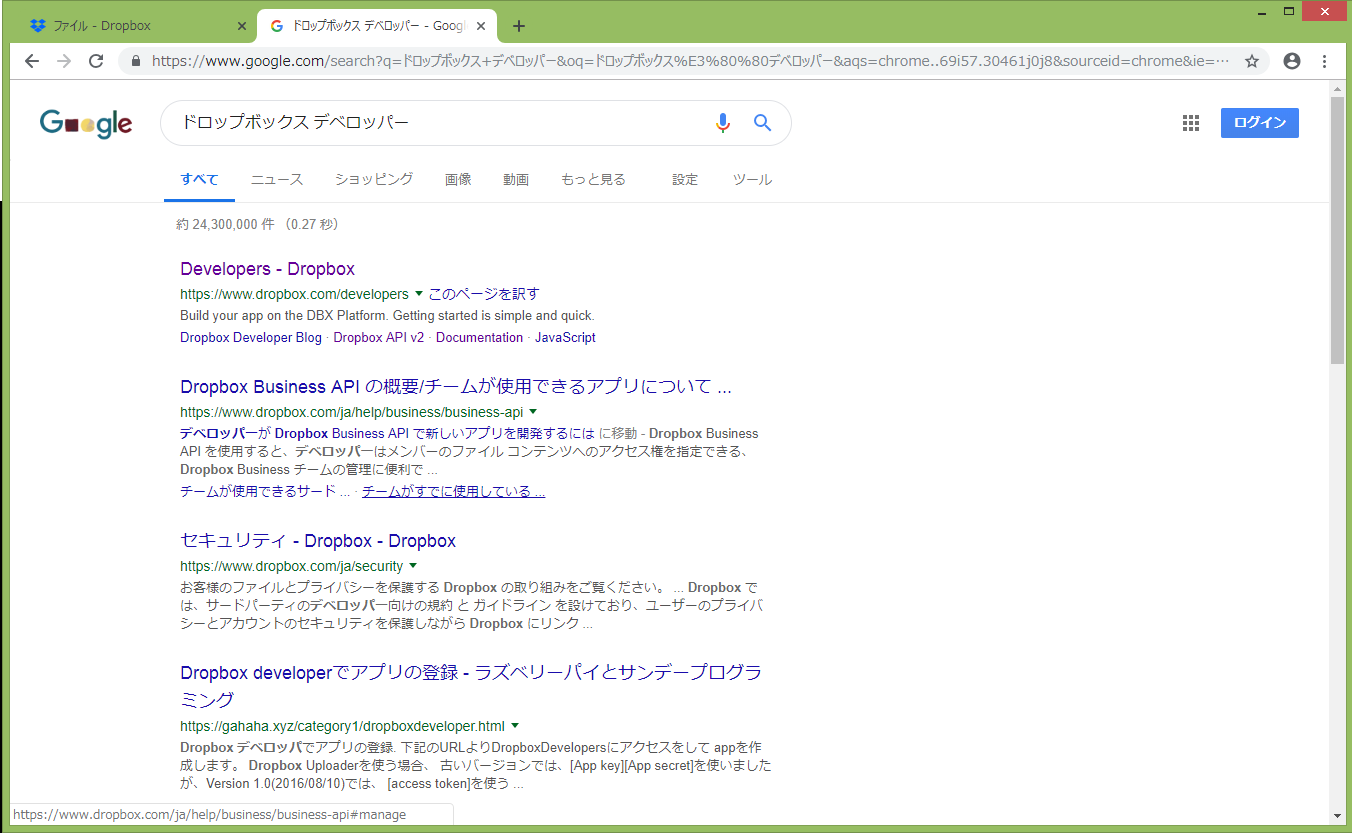Screen dimensions: 1352x833
Task: Reload the current page
Action: pyautogui.click(x=96, y=61)
